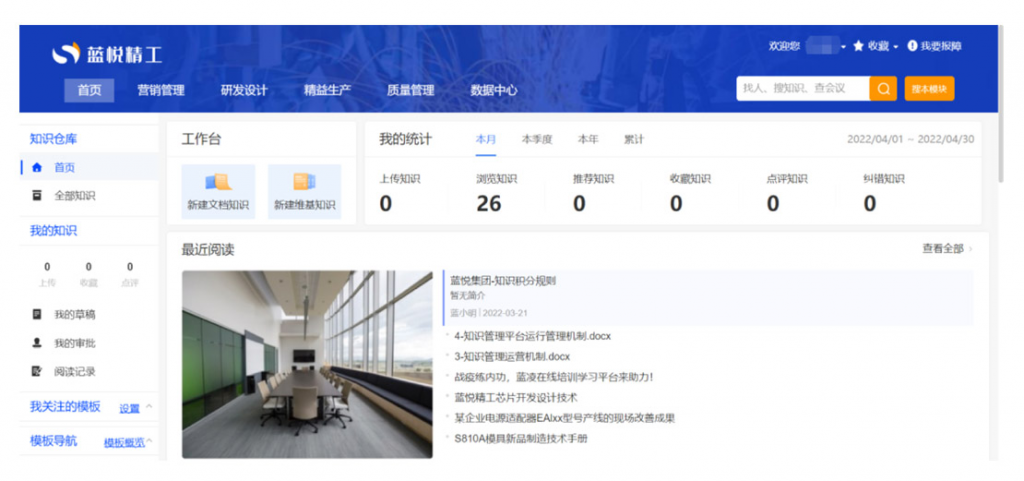Open the user account dropdown arrow
Screen dimensions: 1024x481
coord(843,47)
